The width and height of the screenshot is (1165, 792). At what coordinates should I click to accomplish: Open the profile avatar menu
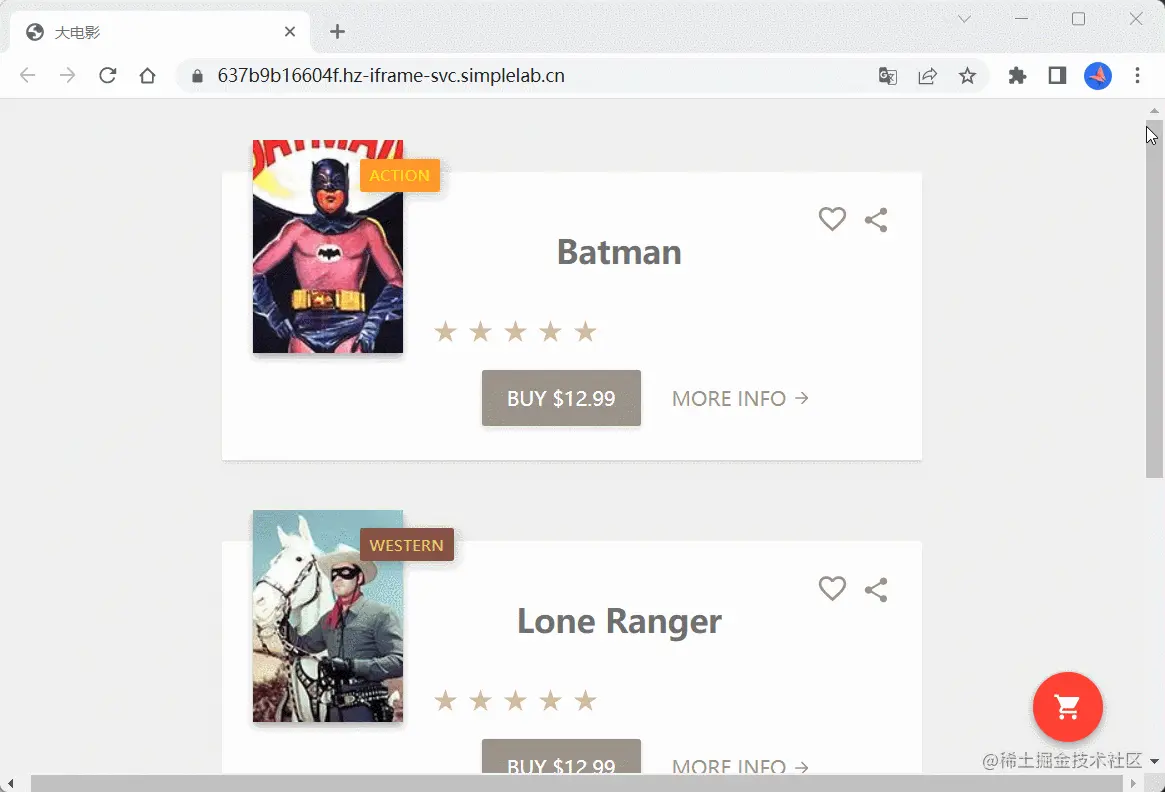(x=1097, y=76)
